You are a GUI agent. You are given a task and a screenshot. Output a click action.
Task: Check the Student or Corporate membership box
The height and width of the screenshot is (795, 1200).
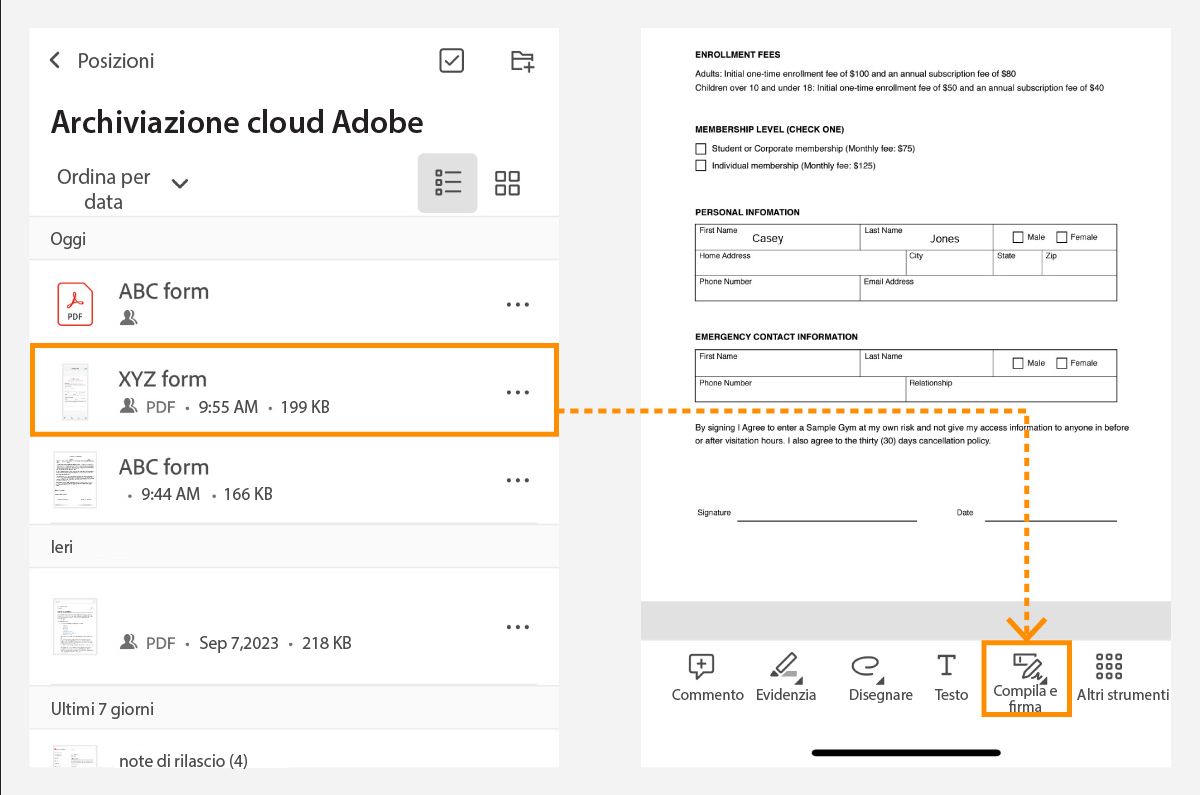click(x=701, y=148)
